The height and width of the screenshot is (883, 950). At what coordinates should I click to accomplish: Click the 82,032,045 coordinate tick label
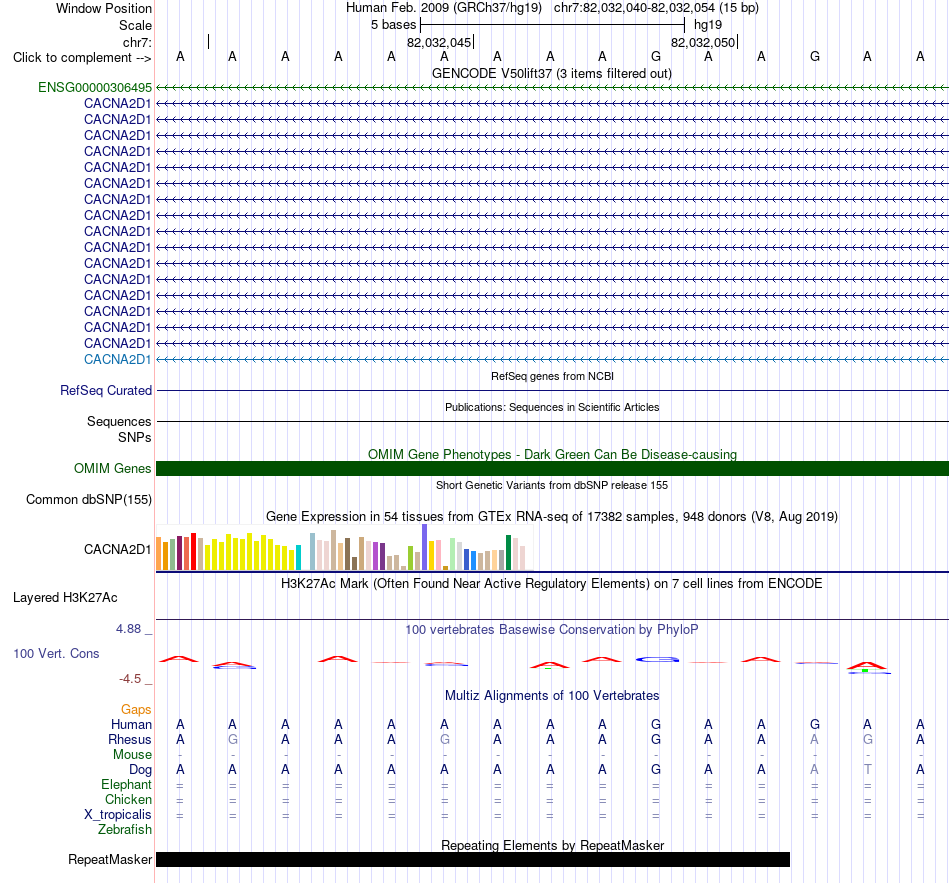pos(439,42)
